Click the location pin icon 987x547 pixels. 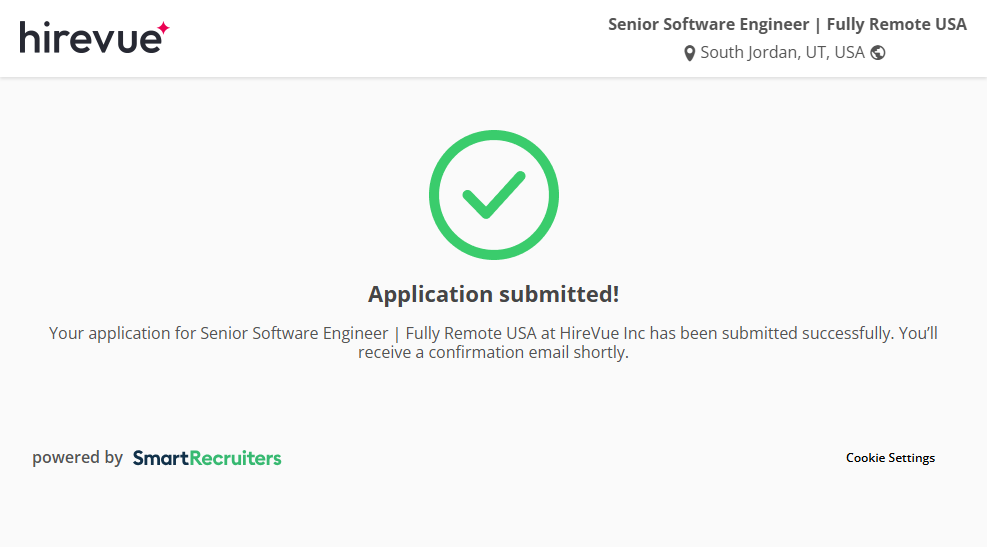(689, 53)
